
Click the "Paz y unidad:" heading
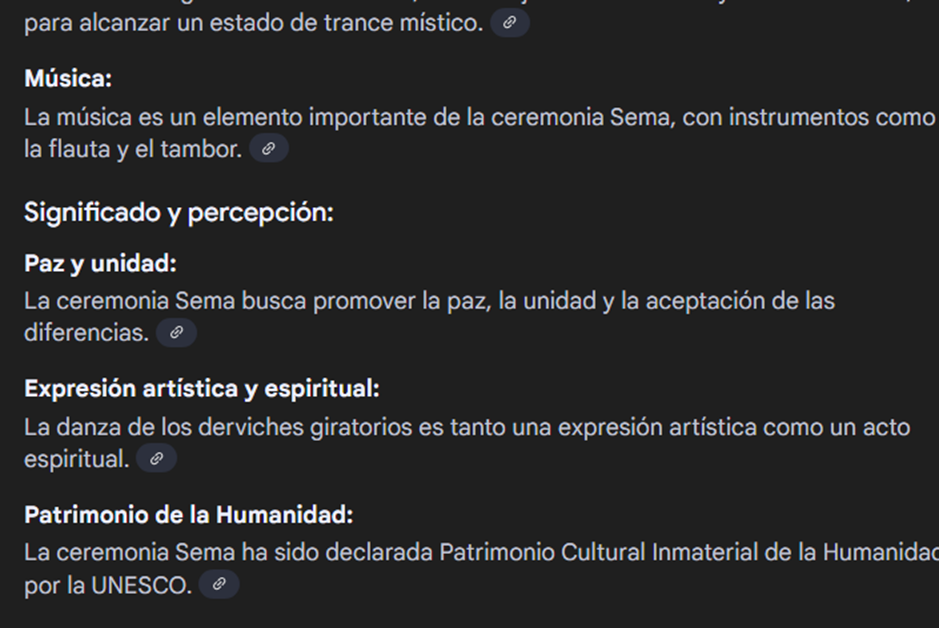point(100,264)
